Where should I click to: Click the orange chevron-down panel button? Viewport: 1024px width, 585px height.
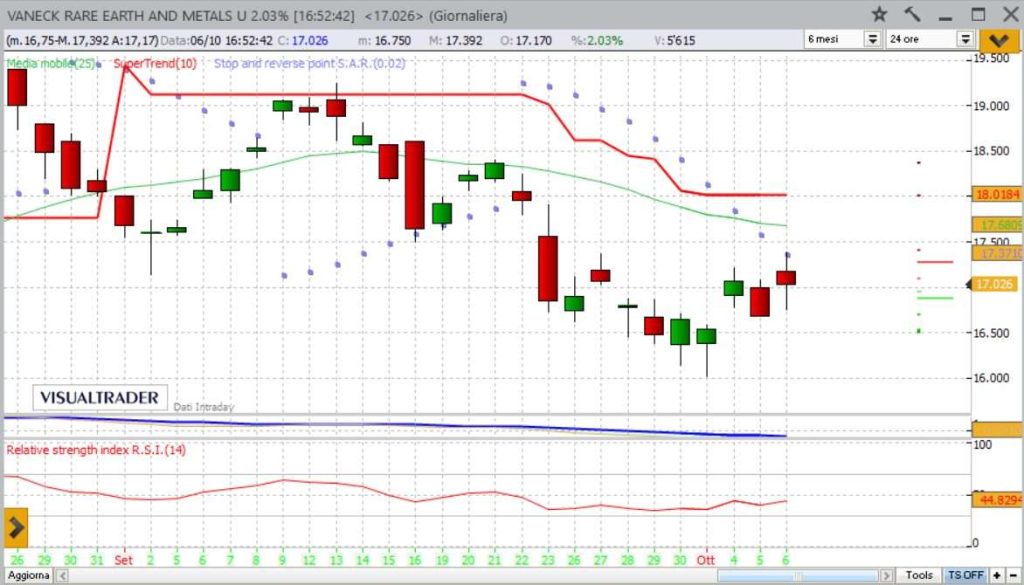(x=999, y=40)
